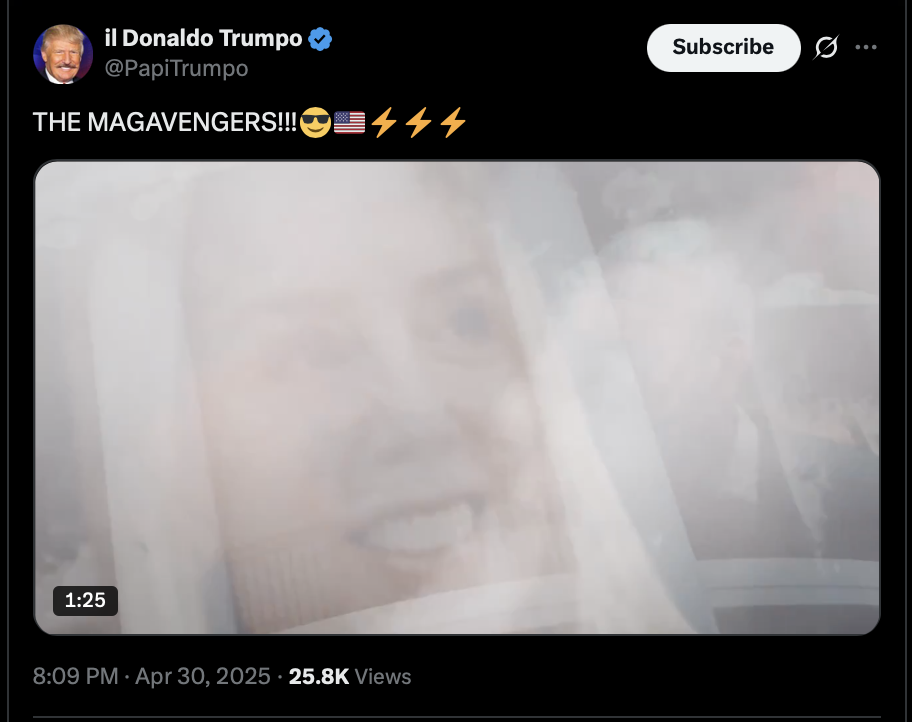Click the blue verified checkmark badge

pos(320,39)
